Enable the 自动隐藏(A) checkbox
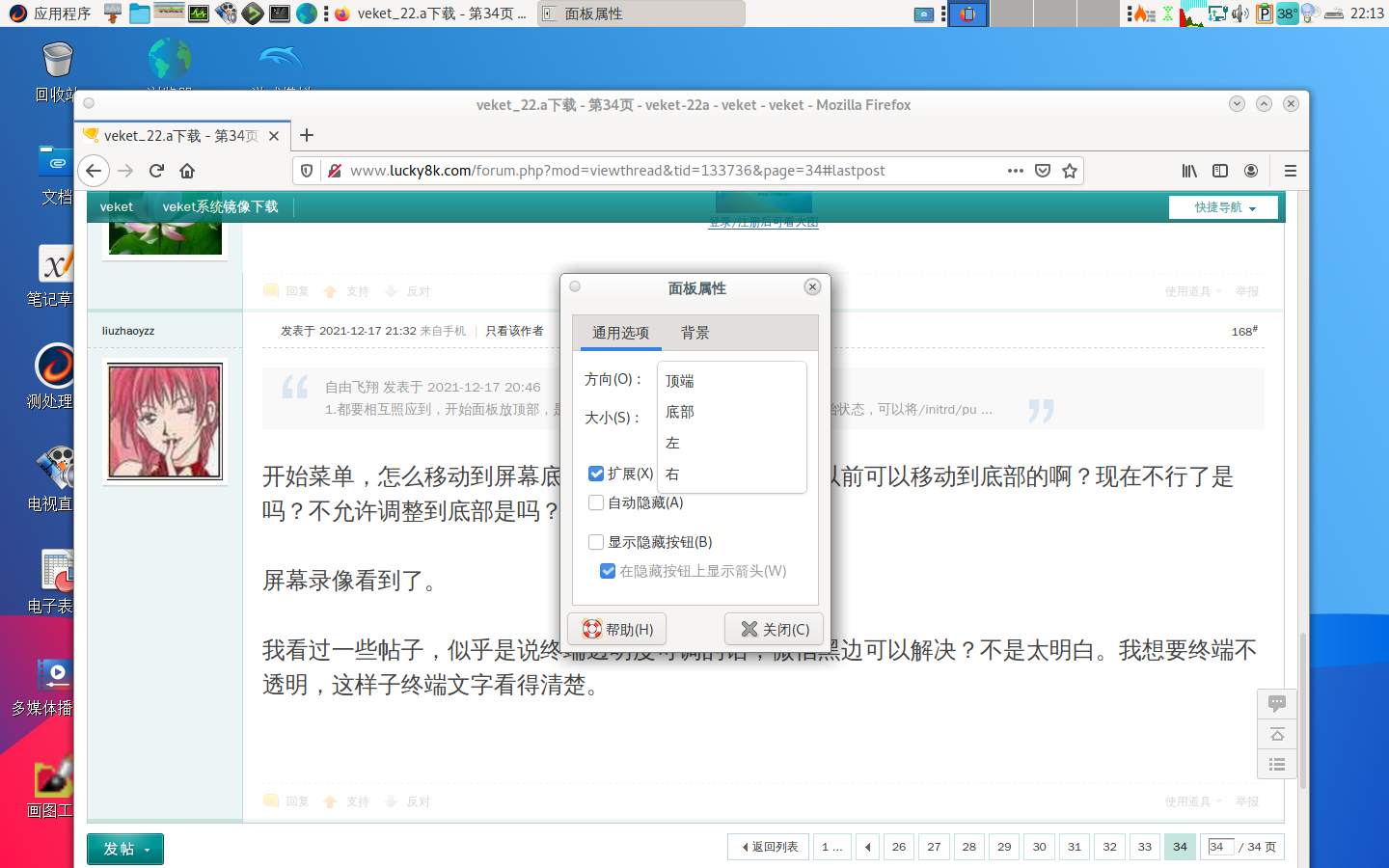 tap(596, 502)
